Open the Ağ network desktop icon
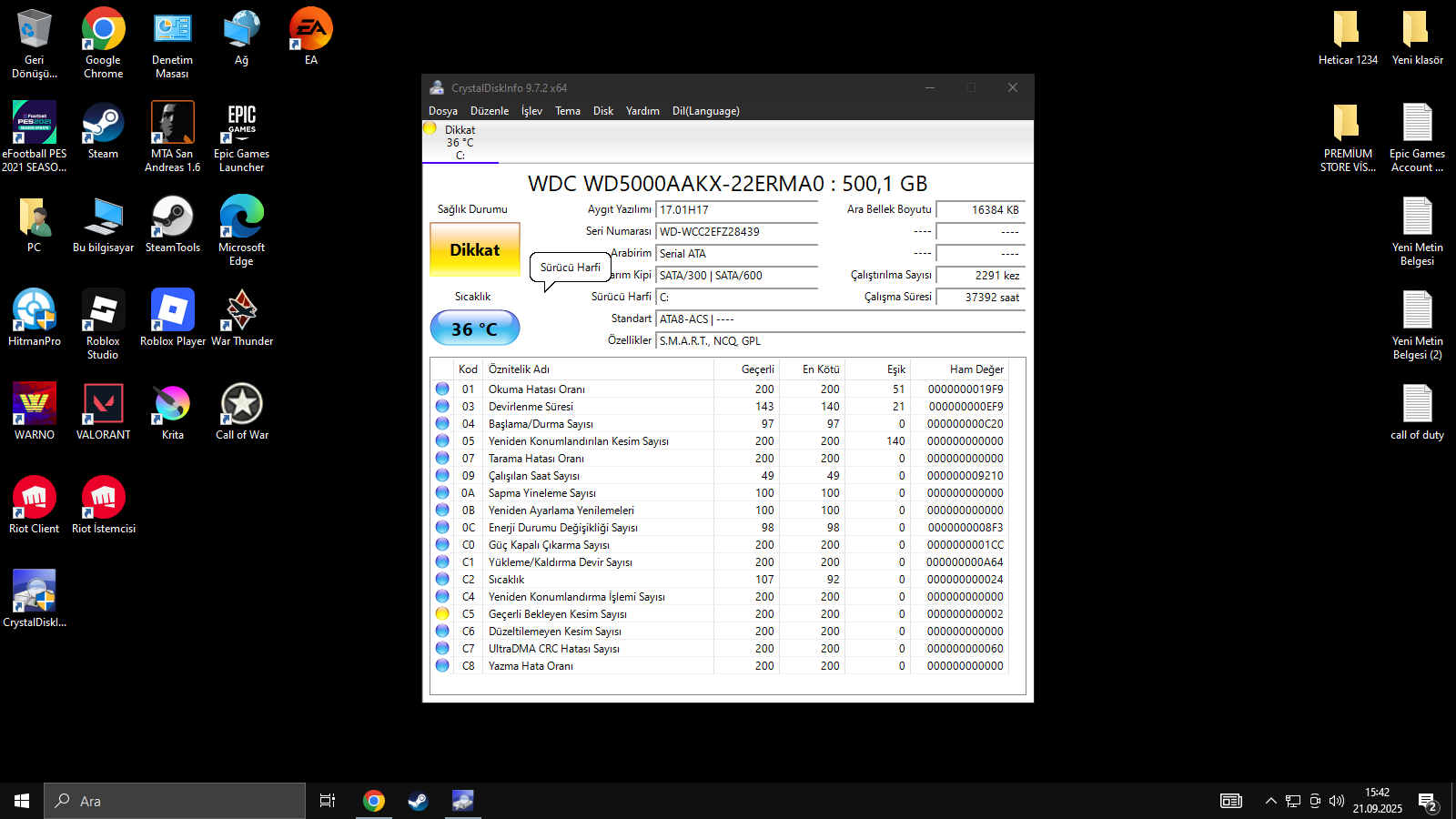1456x819 pixels. pos(241,37)
